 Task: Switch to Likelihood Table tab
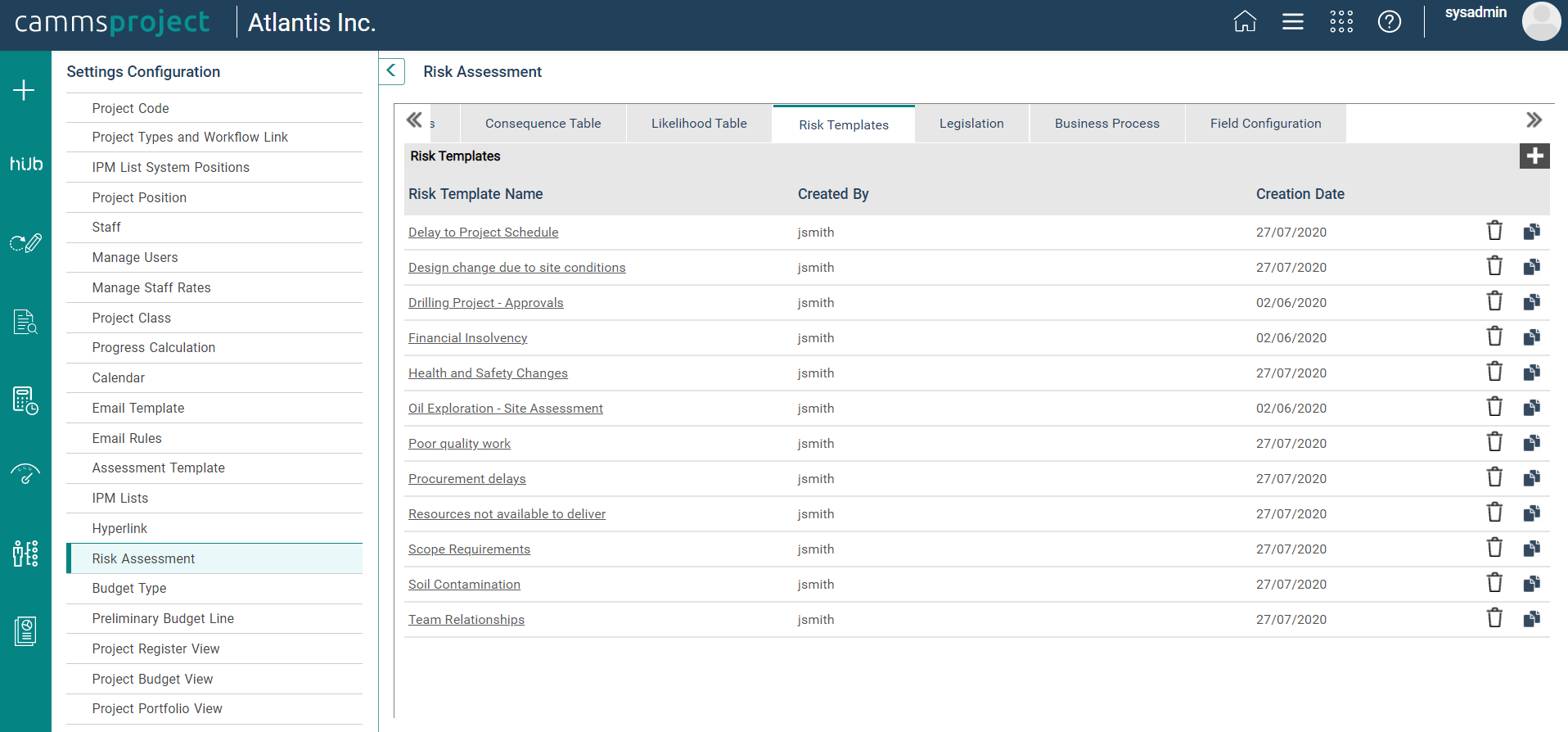click(x=699, y=124)
